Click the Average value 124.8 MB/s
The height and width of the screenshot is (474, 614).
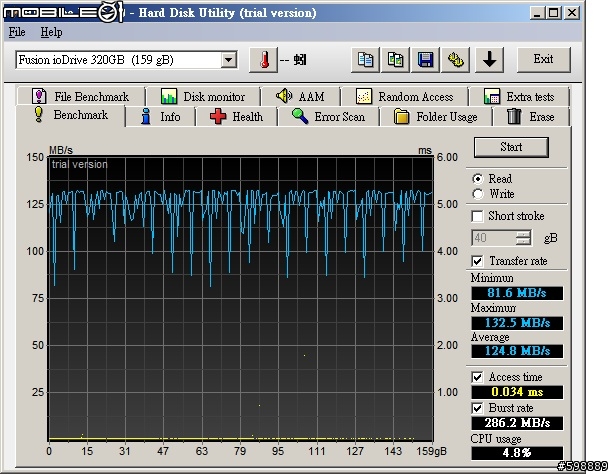coord(517,351)
